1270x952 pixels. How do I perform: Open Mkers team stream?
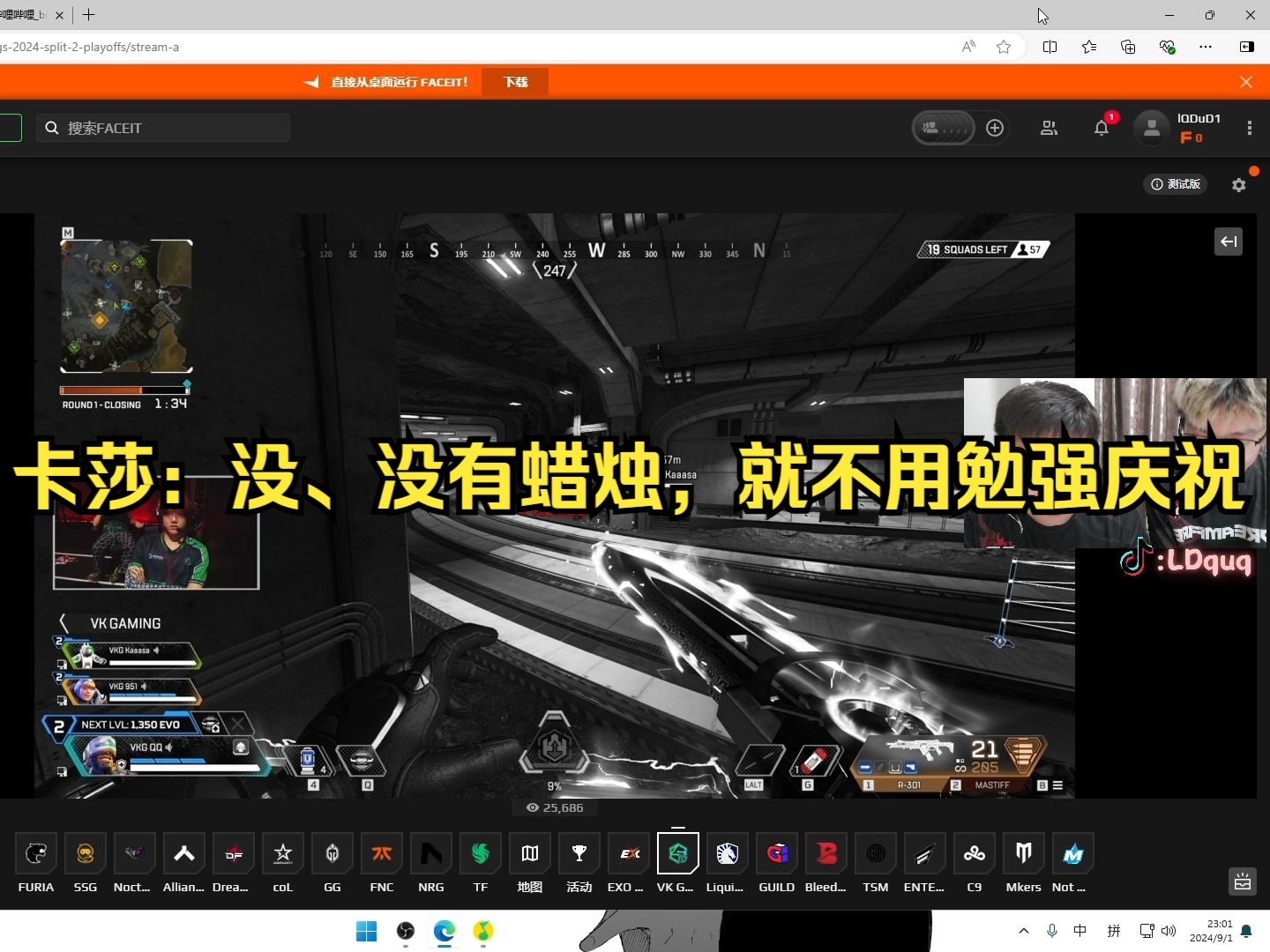pyautogui.click(x=1024, y=863)
